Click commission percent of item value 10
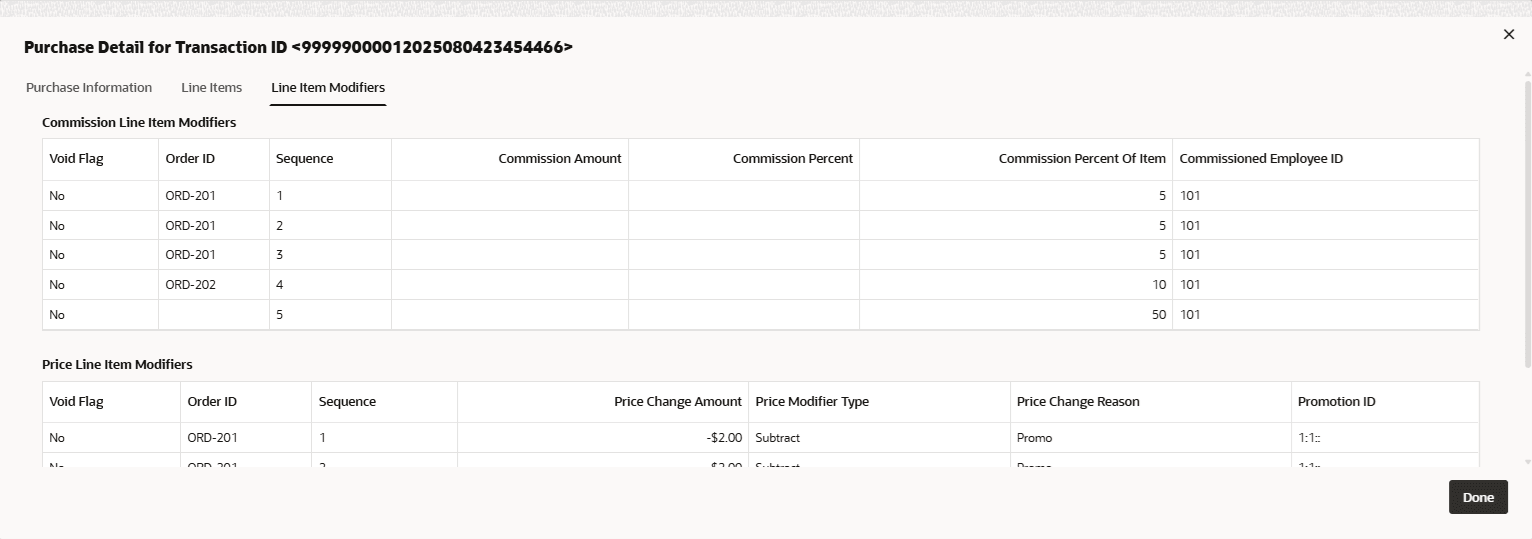 (x=1159, y=284)
